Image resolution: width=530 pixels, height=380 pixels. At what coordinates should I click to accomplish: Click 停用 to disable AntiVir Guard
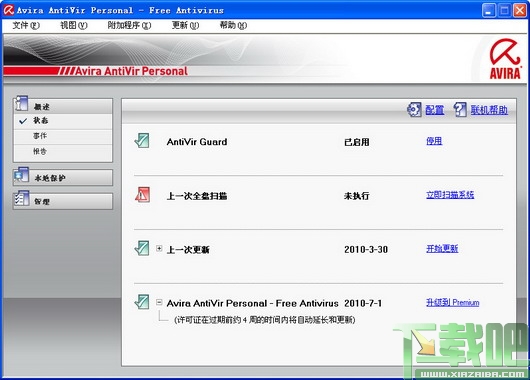point(434,141)
